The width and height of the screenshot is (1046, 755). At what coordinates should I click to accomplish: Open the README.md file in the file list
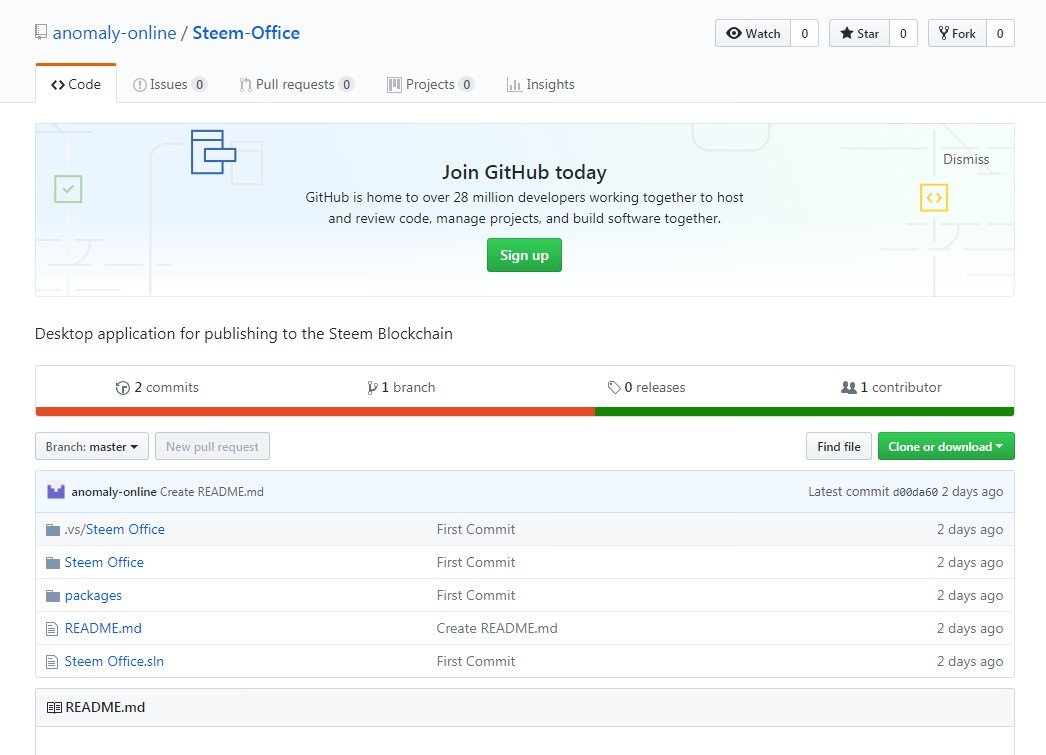click(103, 628)
